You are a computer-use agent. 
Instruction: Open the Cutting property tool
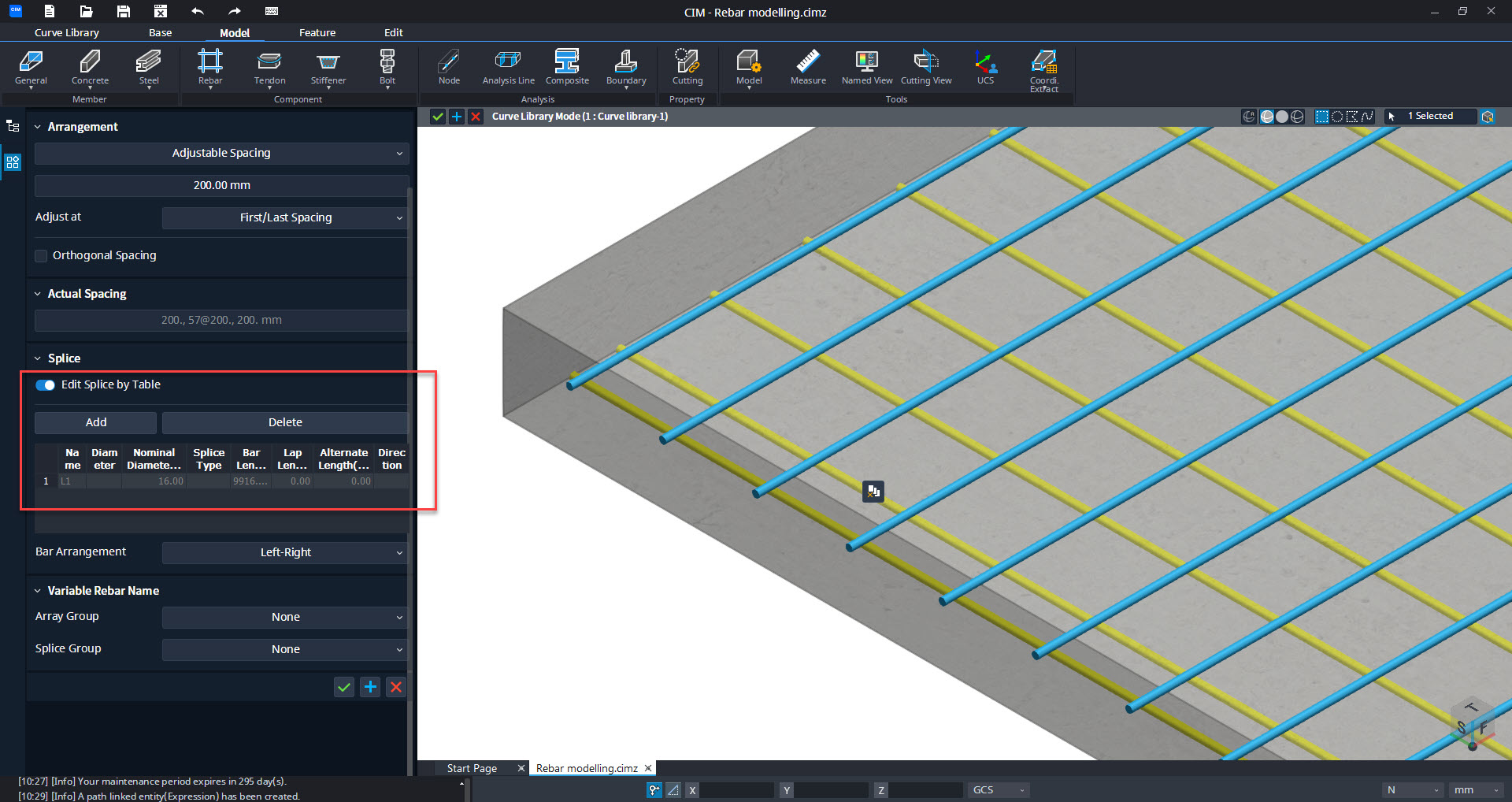tap(687, 68)
